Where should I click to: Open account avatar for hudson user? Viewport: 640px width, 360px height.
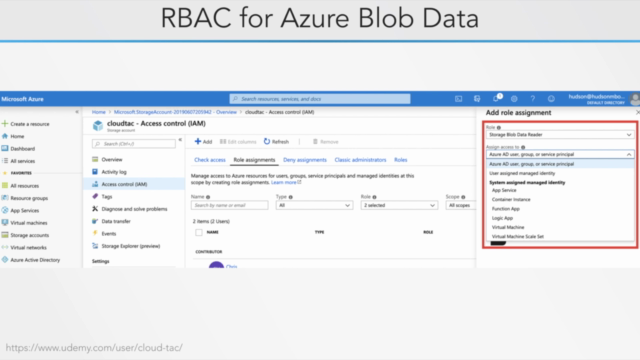[635, 99]
